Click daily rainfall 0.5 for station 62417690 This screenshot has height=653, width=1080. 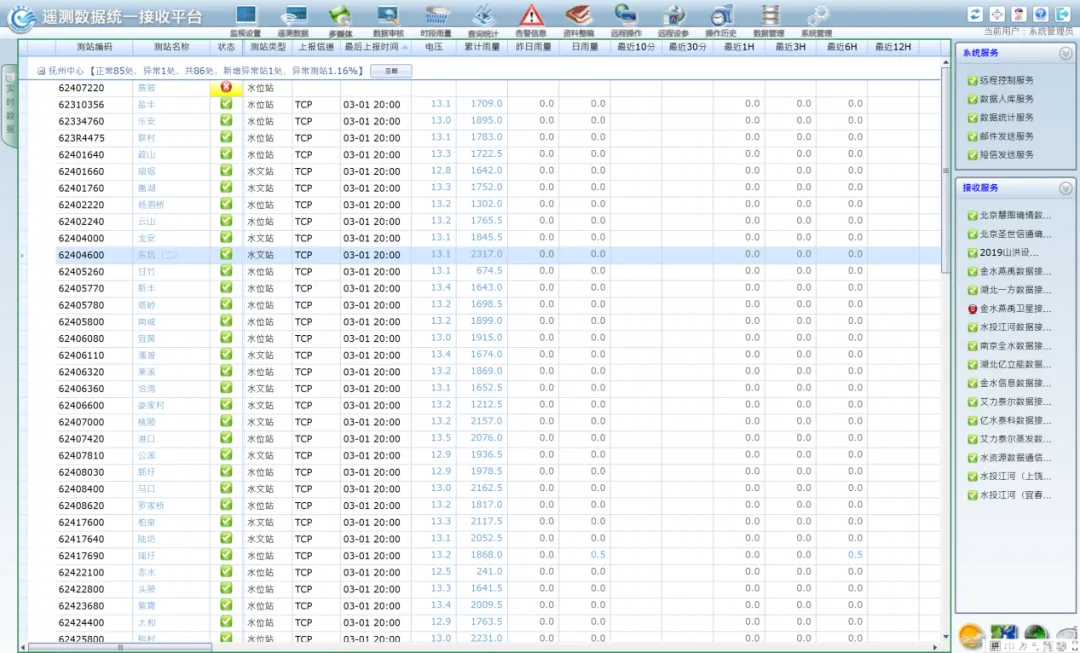(x=598, y=554)
